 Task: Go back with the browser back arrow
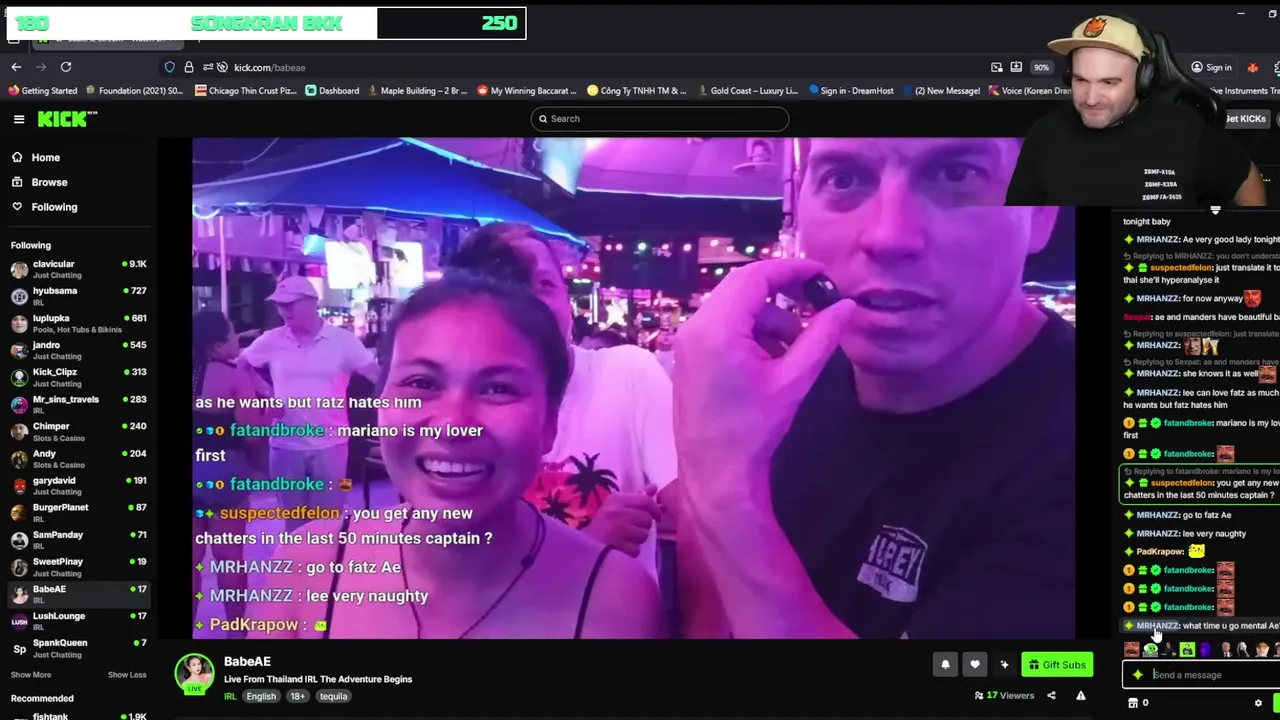[16, 67]
